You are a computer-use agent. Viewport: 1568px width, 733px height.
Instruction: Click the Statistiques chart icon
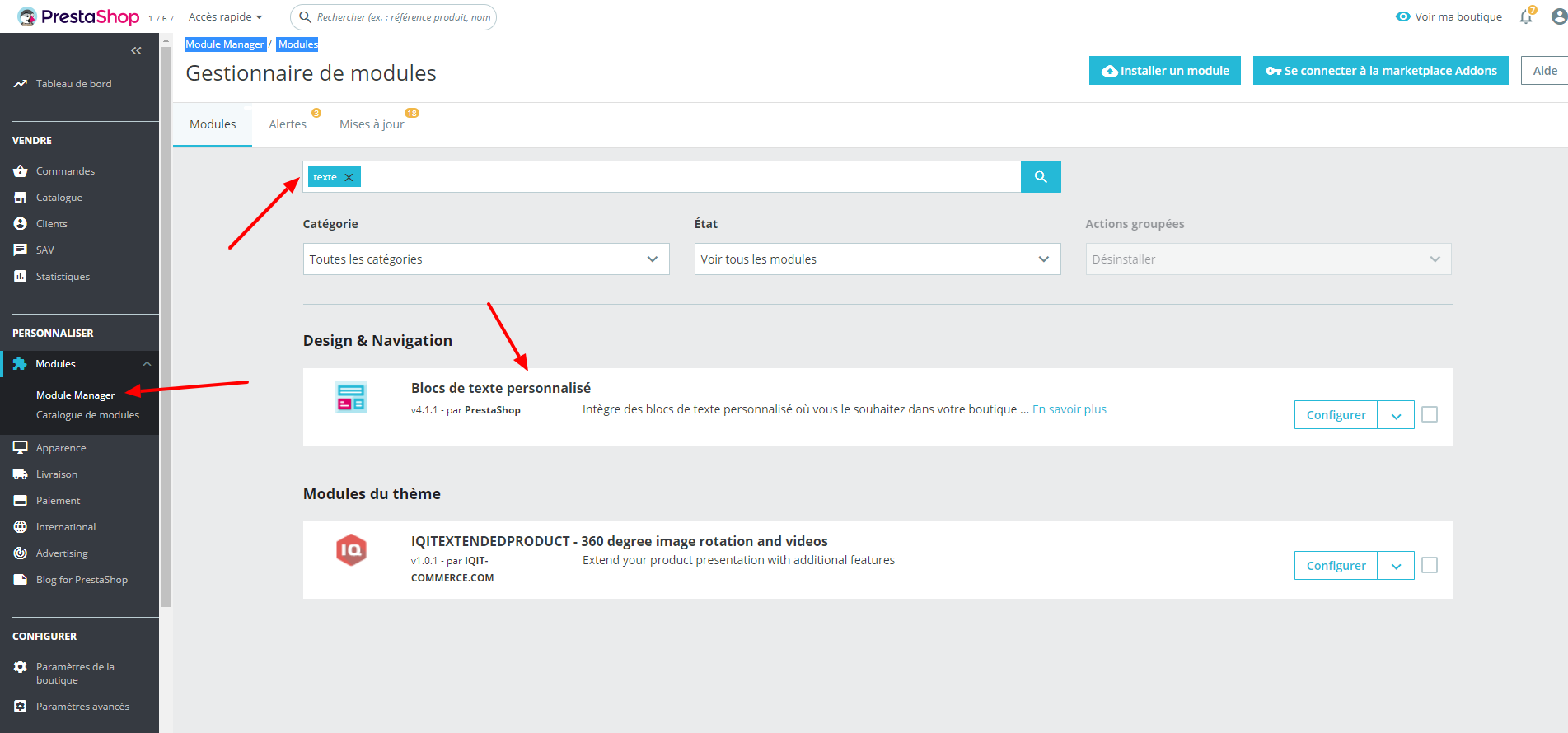pos(21,277)
